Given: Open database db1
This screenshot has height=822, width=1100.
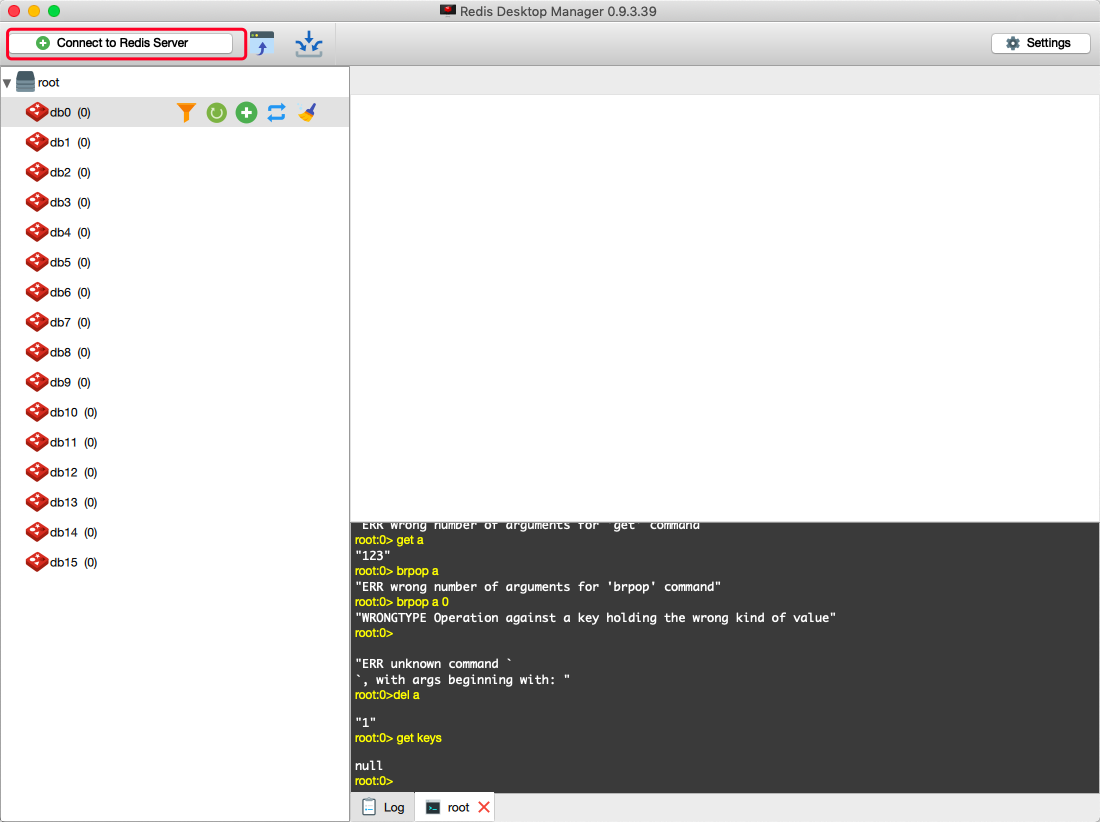Looking at the screenshot, I should (x=60, y=143).
